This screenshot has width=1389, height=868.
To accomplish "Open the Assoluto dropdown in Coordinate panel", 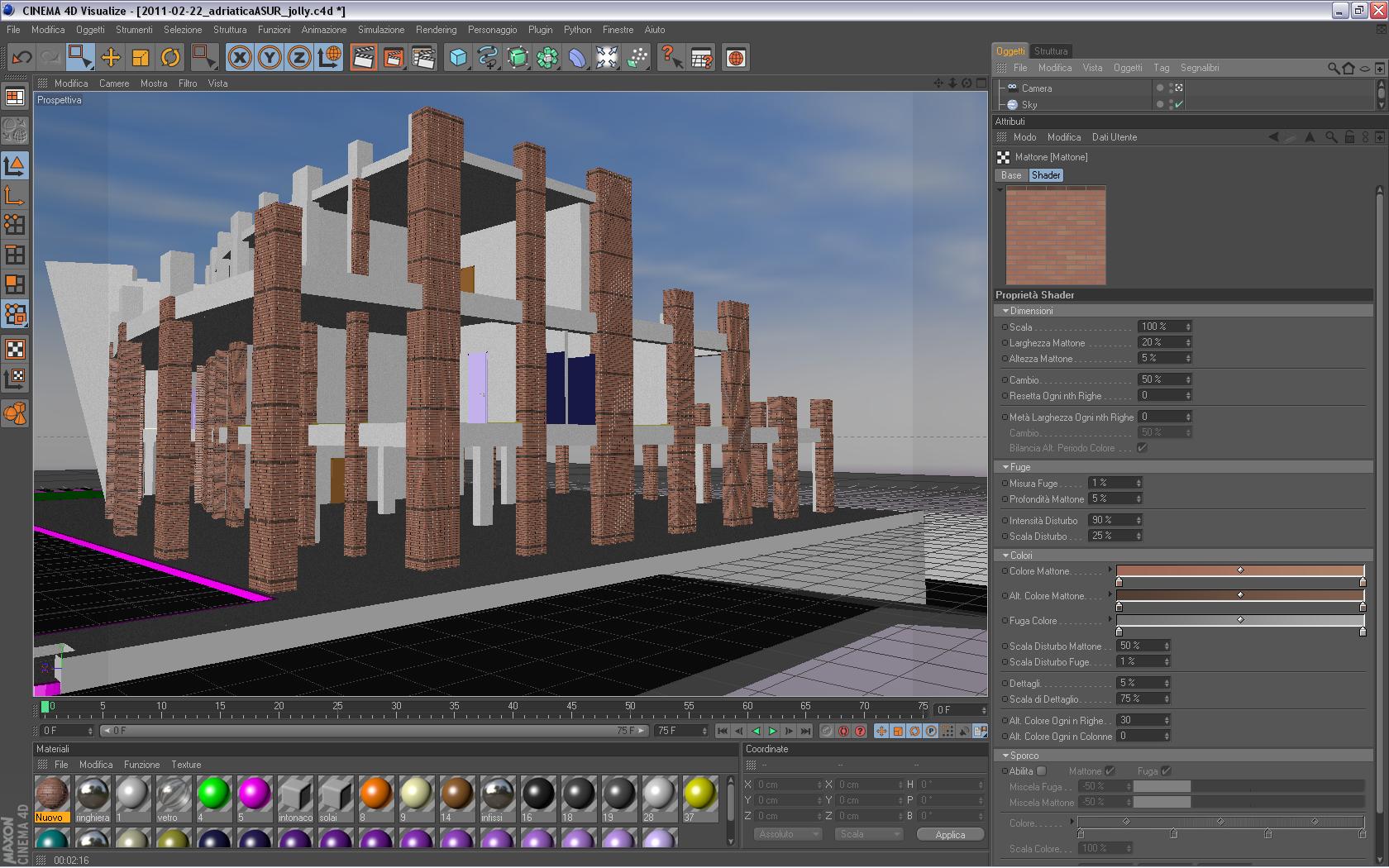I will click(x=788, y=834).
